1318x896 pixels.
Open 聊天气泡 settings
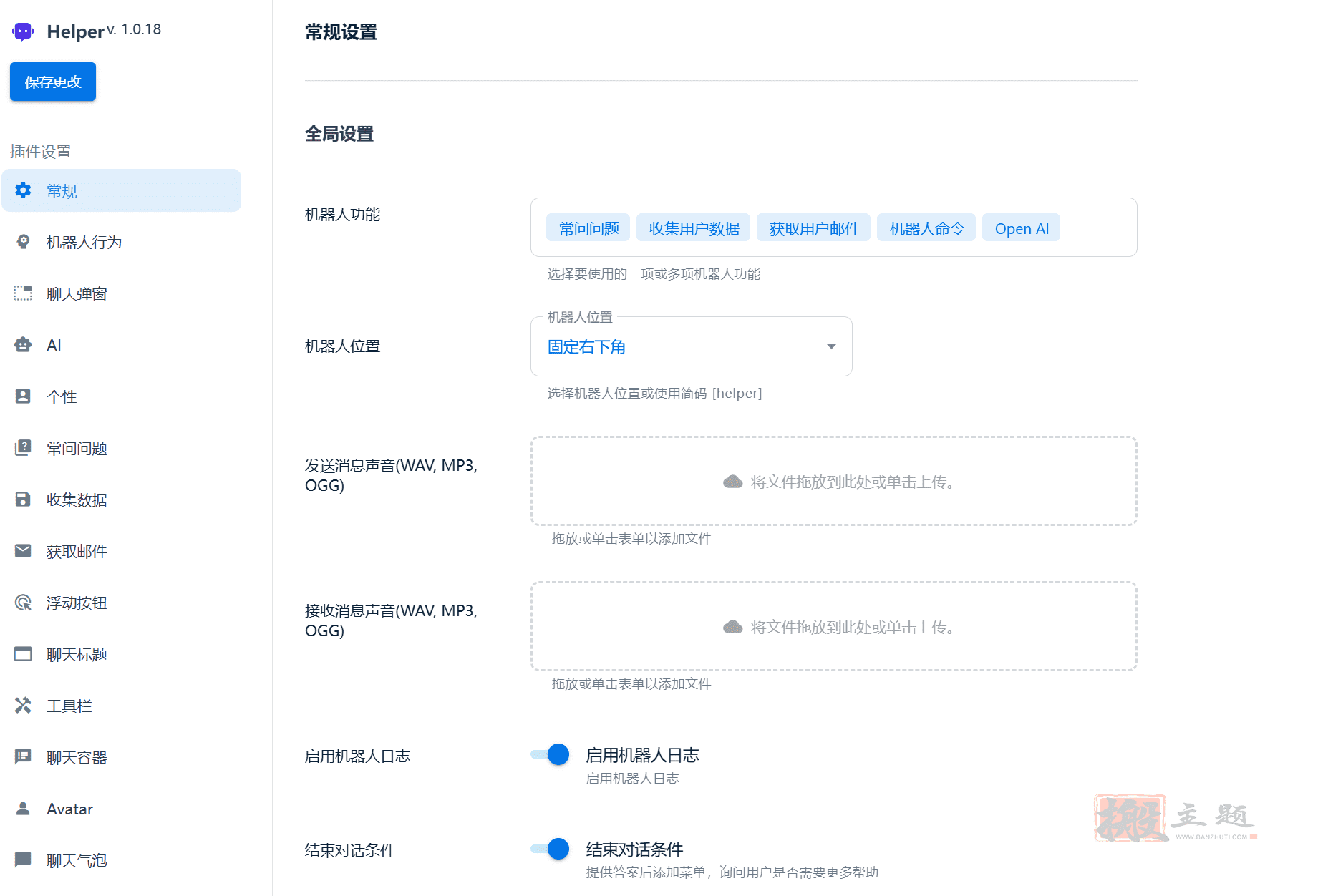click(122, 860)
